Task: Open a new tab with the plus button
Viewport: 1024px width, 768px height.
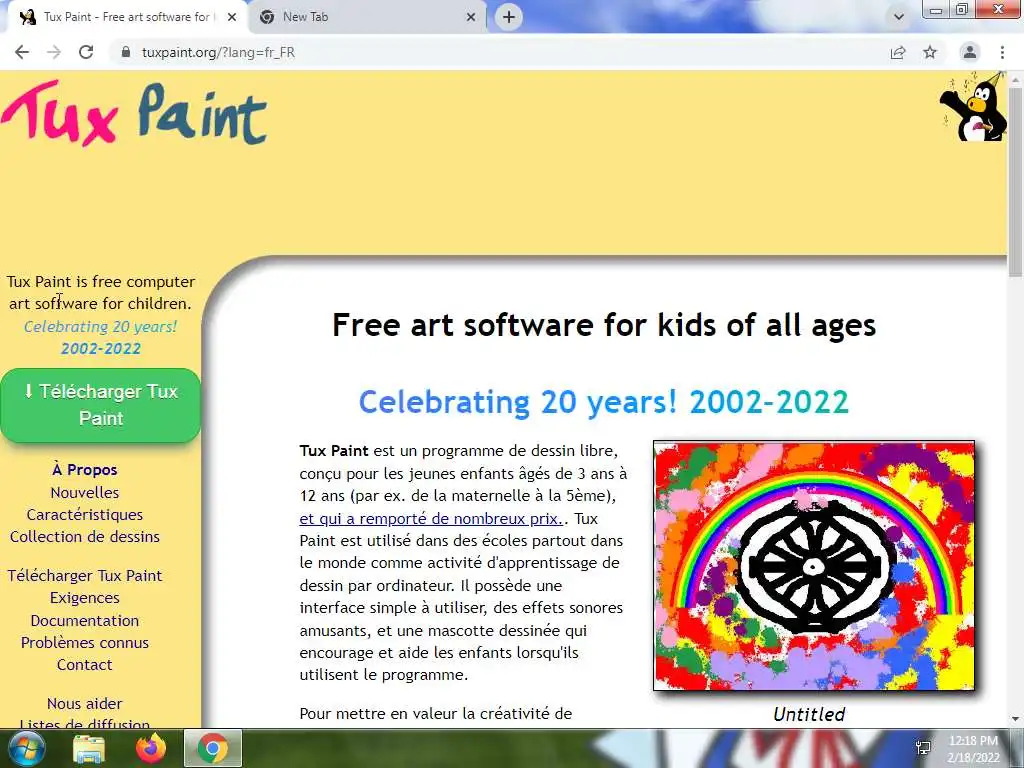Action: point(509,17)
